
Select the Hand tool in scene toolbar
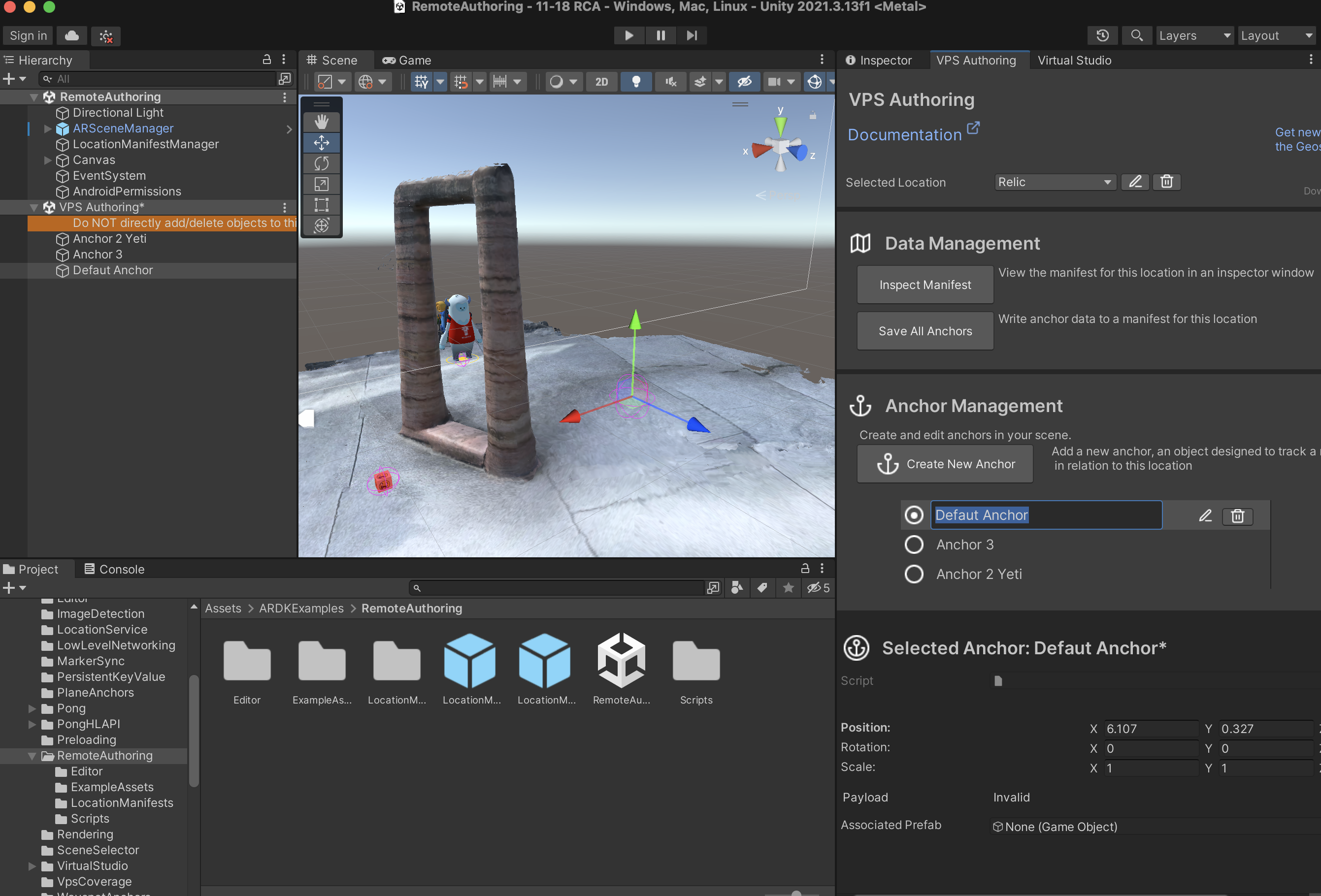tap(321, 122)
